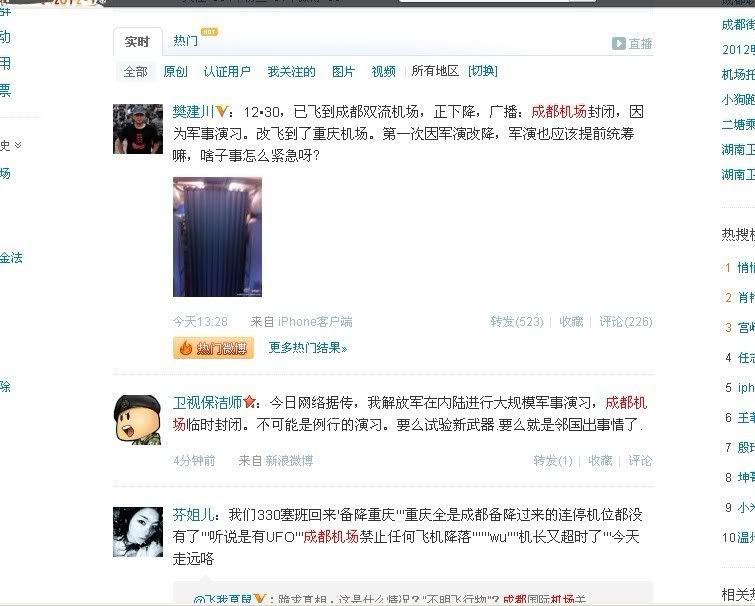Click the flame 热门微博 badge
The image size is (755, 606).
pos(213,348)
